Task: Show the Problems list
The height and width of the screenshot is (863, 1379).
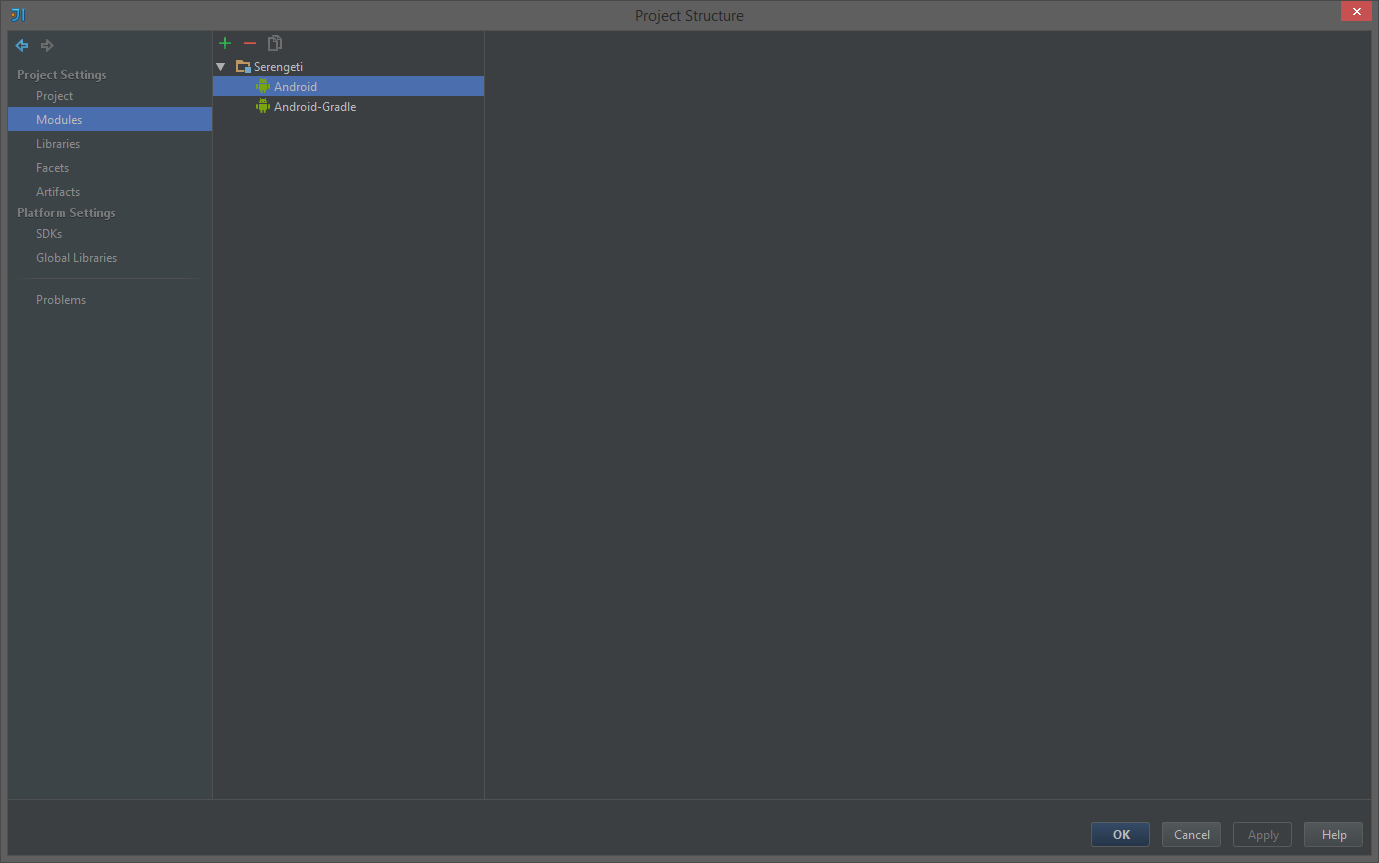Action: (110, 300)
